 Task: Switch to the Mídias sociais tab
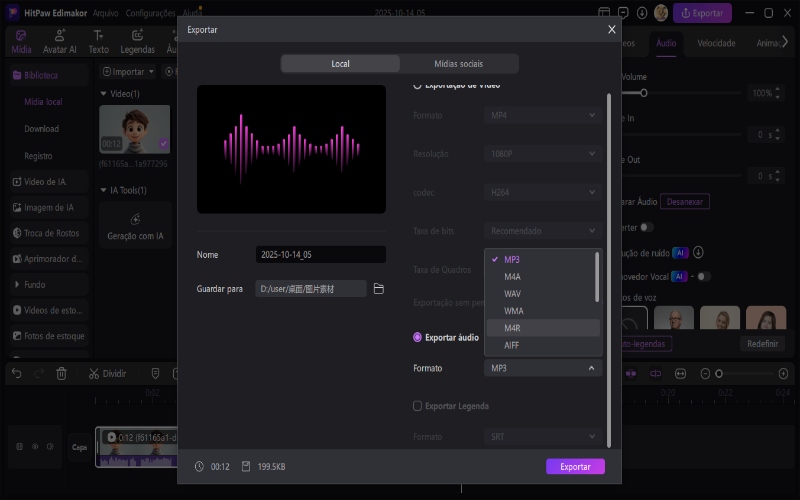[x=459, y=64]
